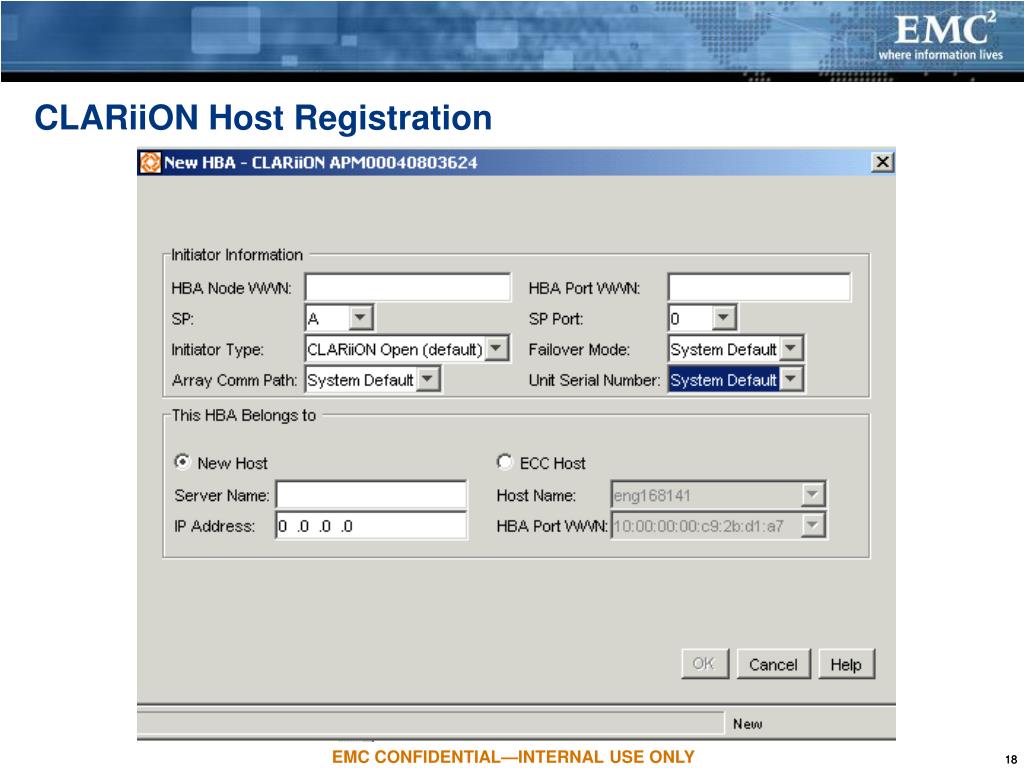This screenshot has height=768, width=1024.
Task: Click the 'Array Comm Path:' label
Action: 234,380
